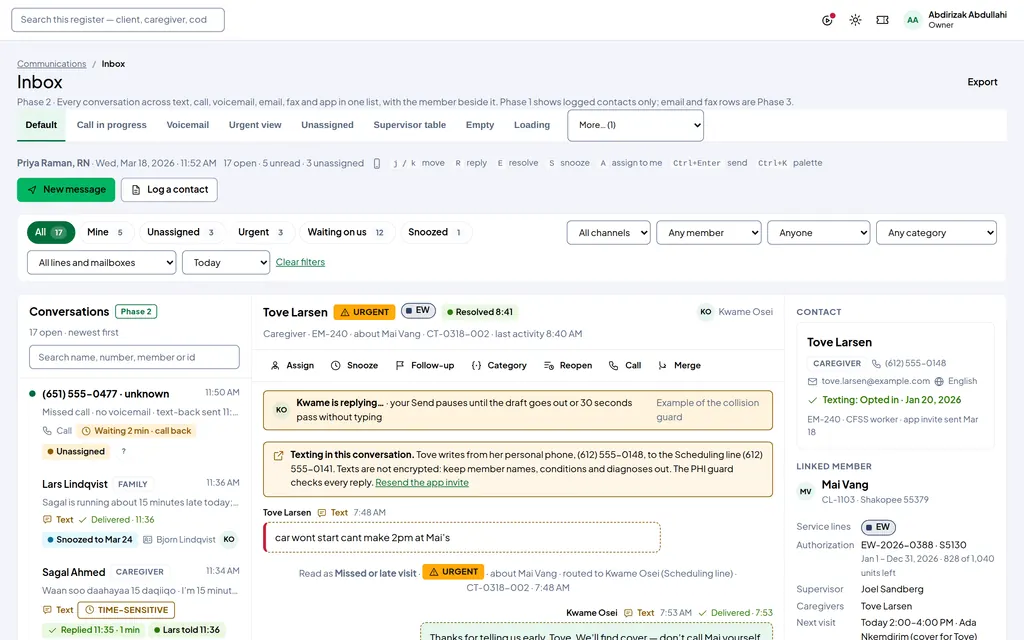The image size is (1024, 640).
Task: Click the EW service line badge in Linked Member
Action: coord(878,527)
